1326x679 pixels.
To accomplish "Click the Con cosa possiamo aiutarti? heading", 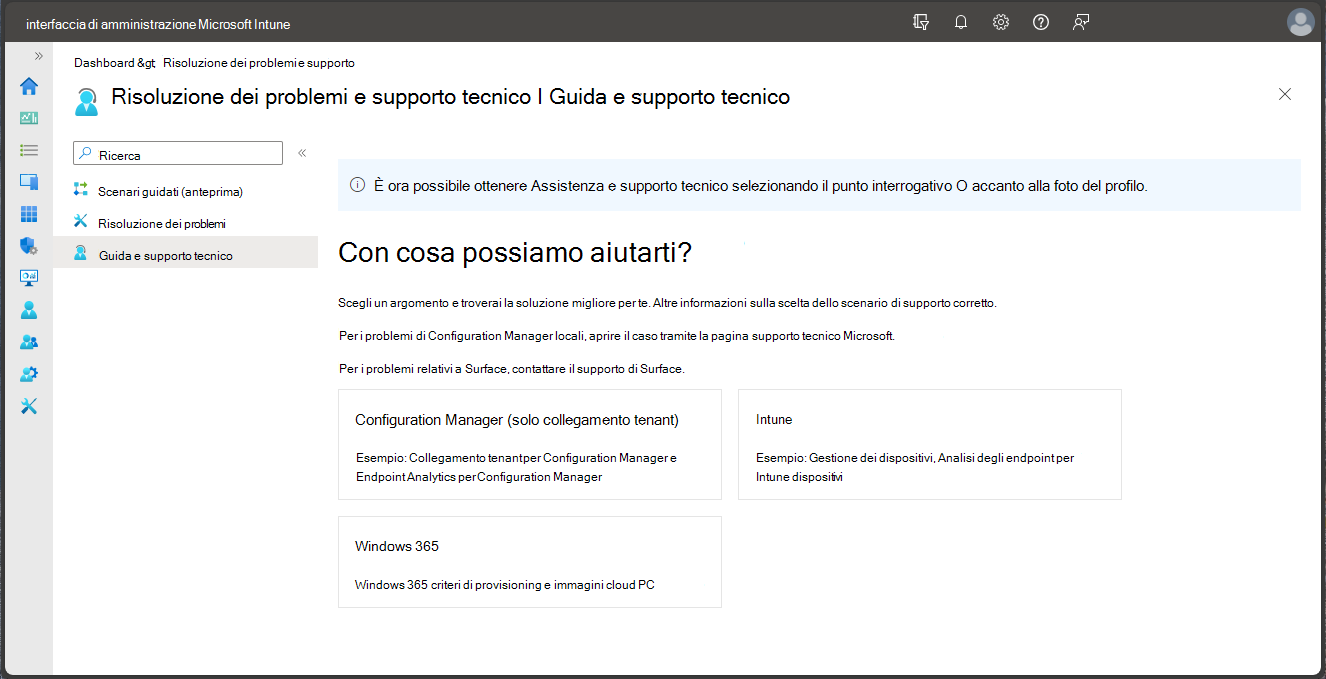I will pyautogui.click(x=515, y=252).
